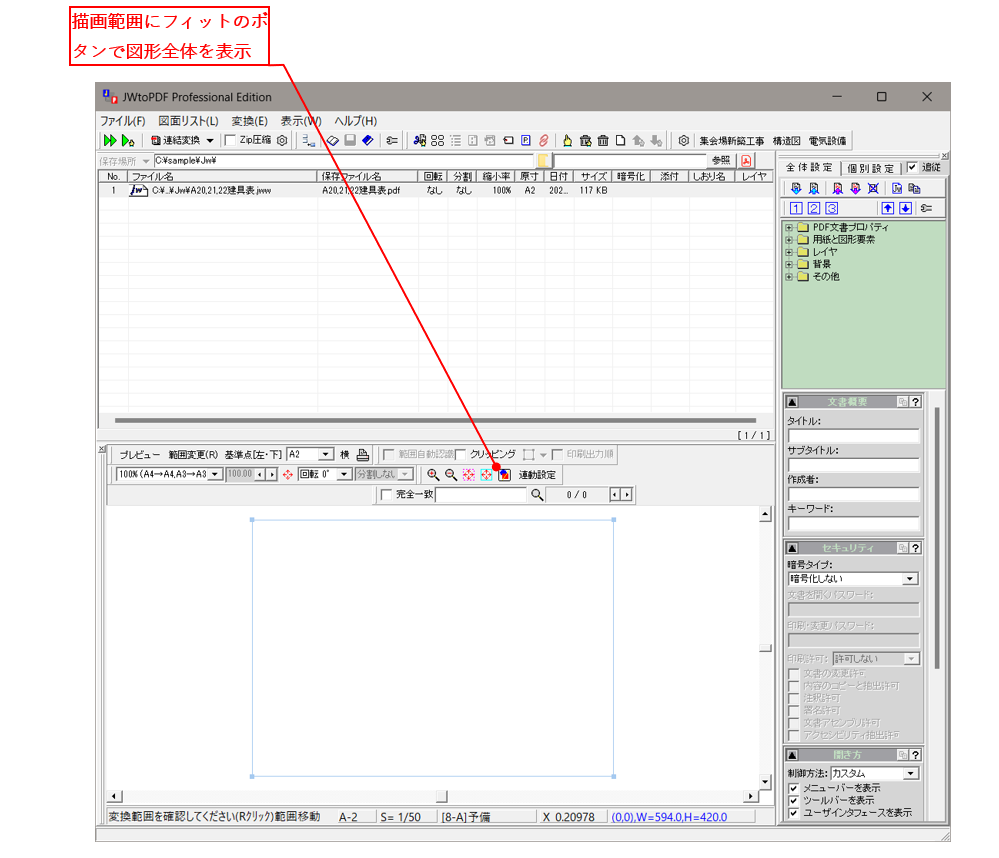Click the タイトル text input field
This screenshot has height=858, width=999.
[853, 436]
